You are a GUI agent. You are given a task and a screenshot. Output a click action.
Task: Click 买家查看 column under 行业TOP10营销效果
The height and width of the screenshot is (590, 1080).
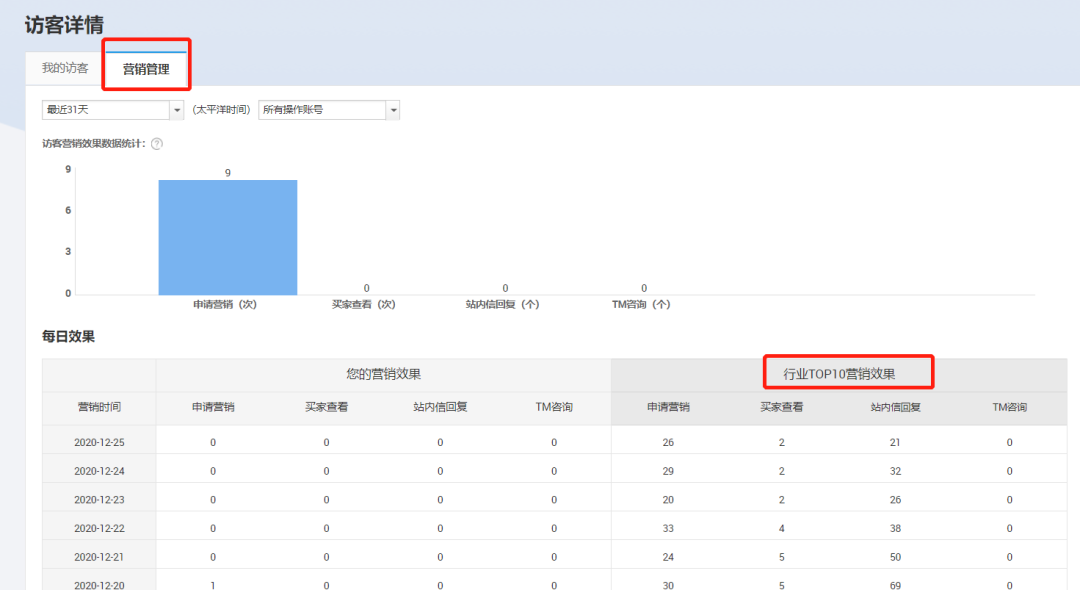tap(782, 407)
